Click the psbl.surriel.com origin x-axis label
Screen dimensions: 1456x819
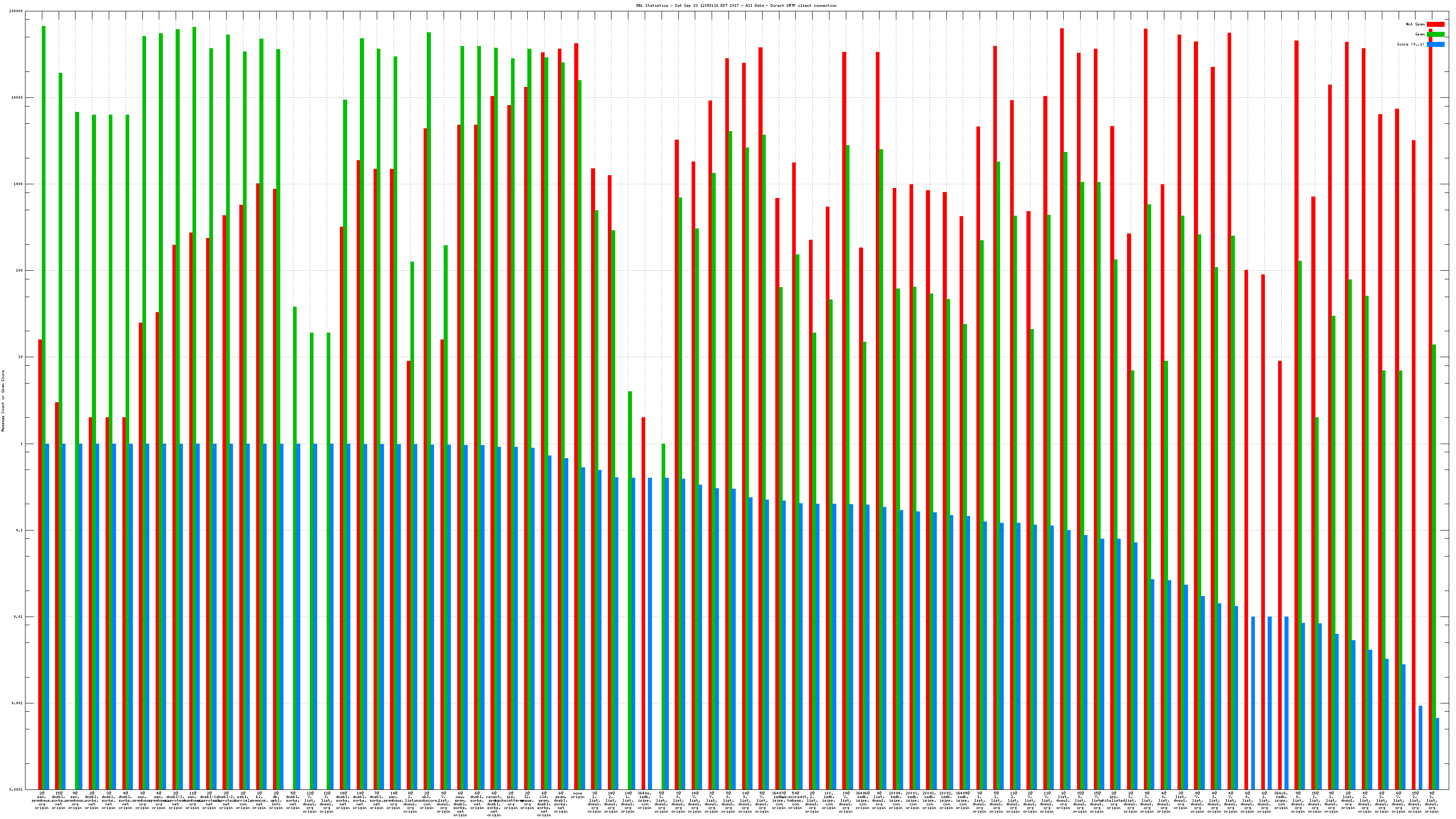[x=243, y=801]
